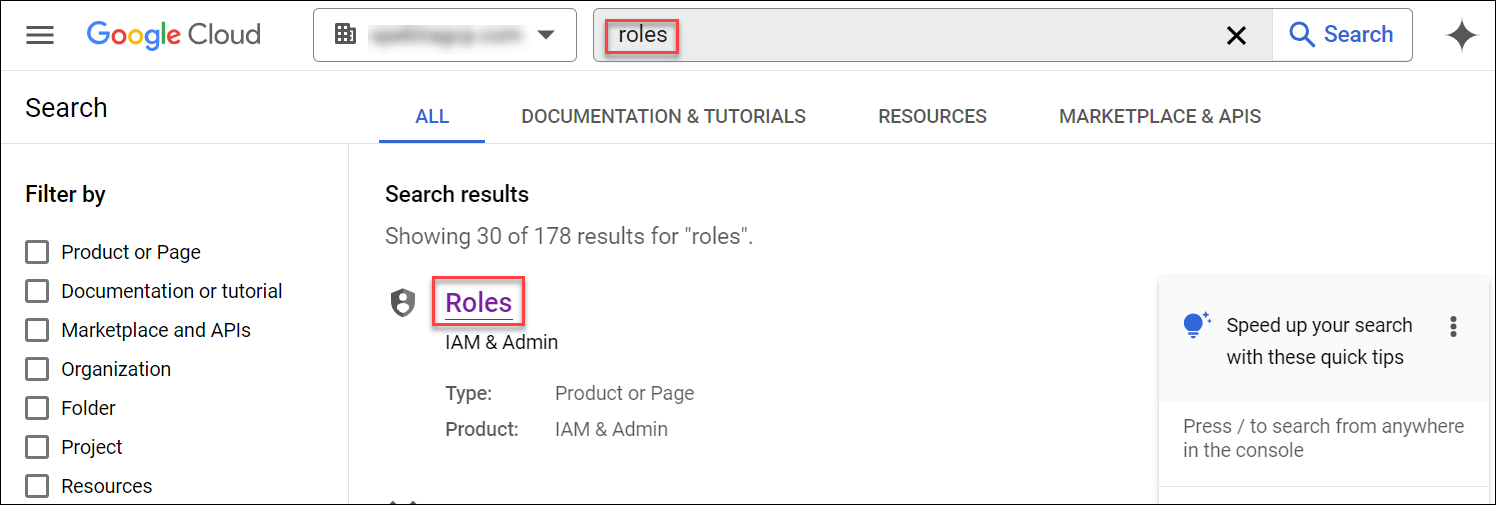Image resolution: width=1496 pixels, height=505 pixels.
Task: Click 'Press / to search from anywhere' text
Action: click(x=1323, y=438)
